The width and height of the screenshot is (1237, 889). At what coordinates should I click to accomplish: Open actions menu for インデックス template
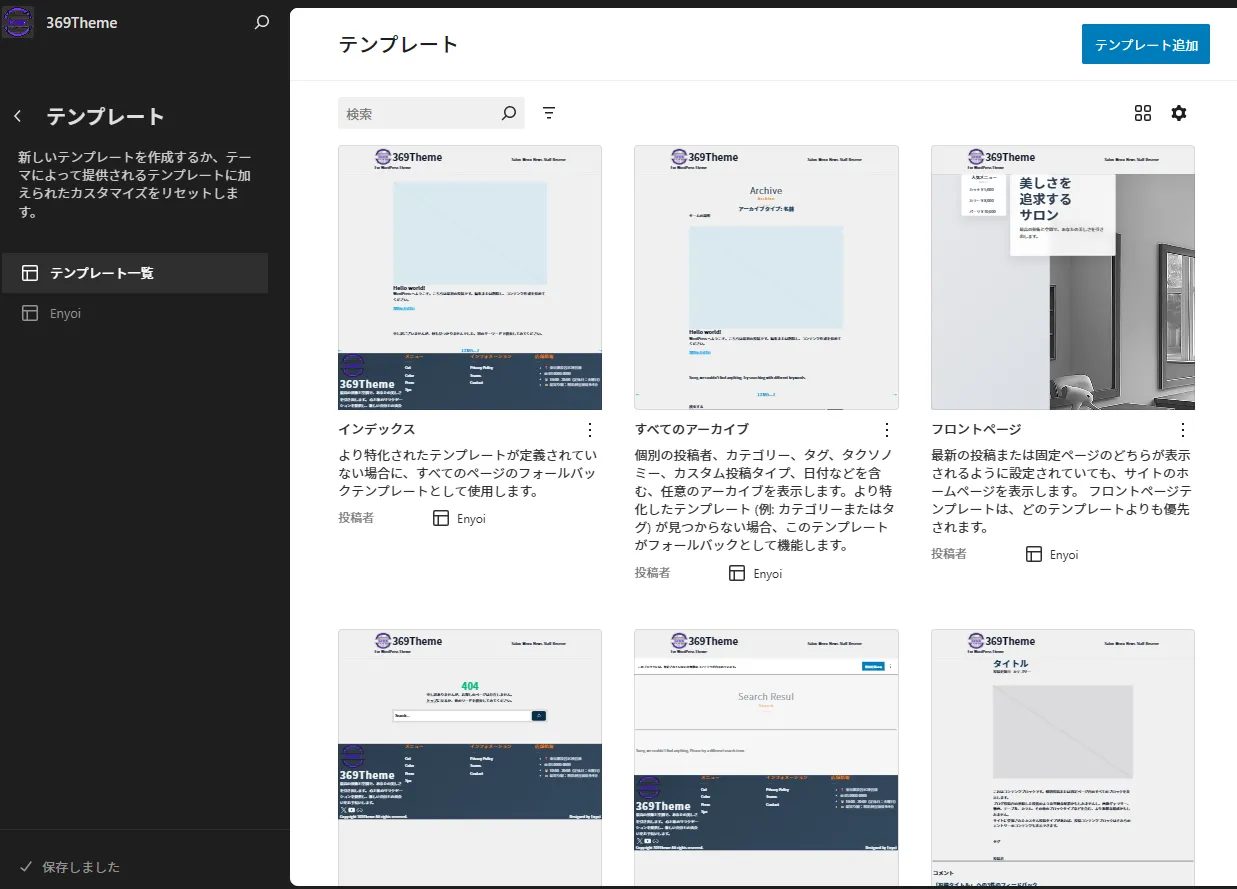point(590,430)
